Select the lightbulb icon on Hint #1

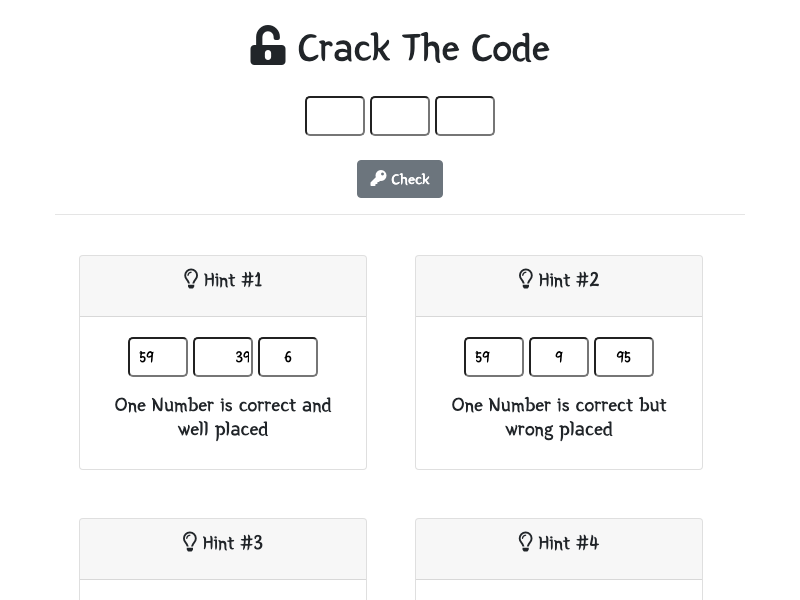click(x=191, y=279)
